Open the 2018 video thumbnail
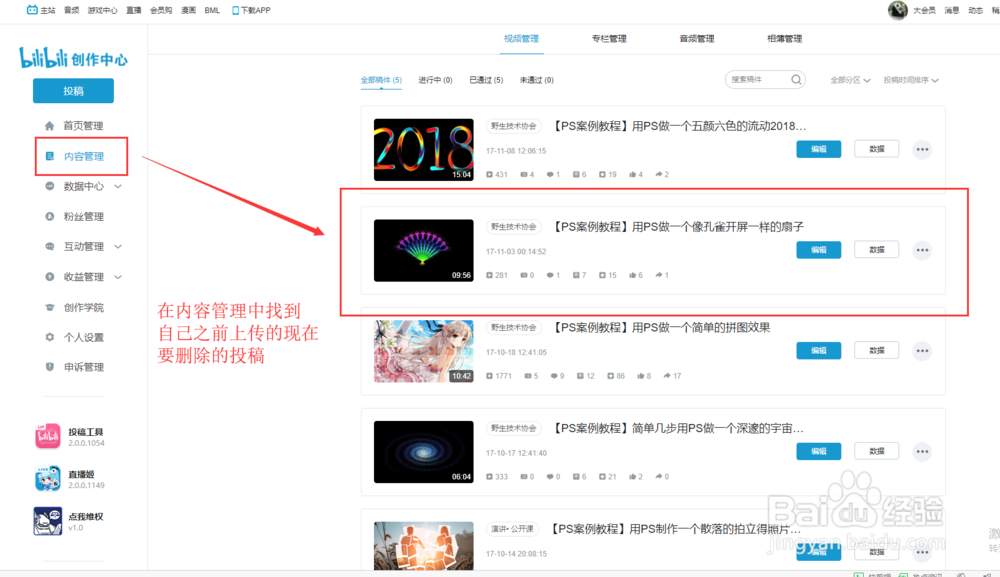1000x577 pixels. 423,149
